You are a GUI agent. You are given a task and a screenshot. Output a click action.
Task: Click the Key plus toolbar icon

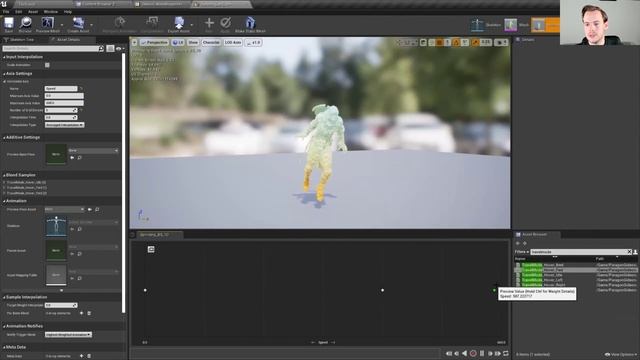click(209, 24)
